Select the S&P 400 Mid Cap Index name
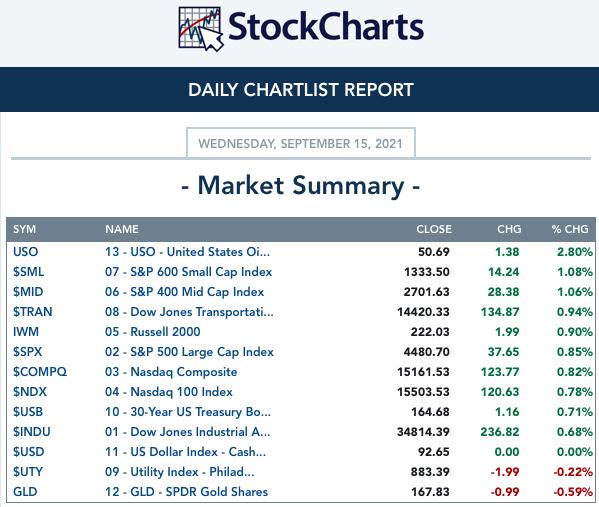Screen dimensions: 599x507 pyautogui.click(x=185, y=292)
